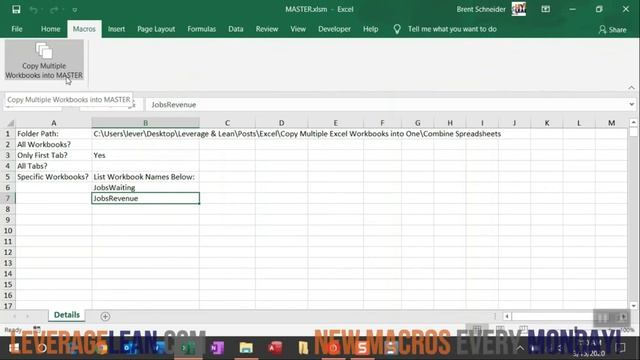640x360 pixels.
Task: Switch to the Insert tab
Action: tap(116, 29)
